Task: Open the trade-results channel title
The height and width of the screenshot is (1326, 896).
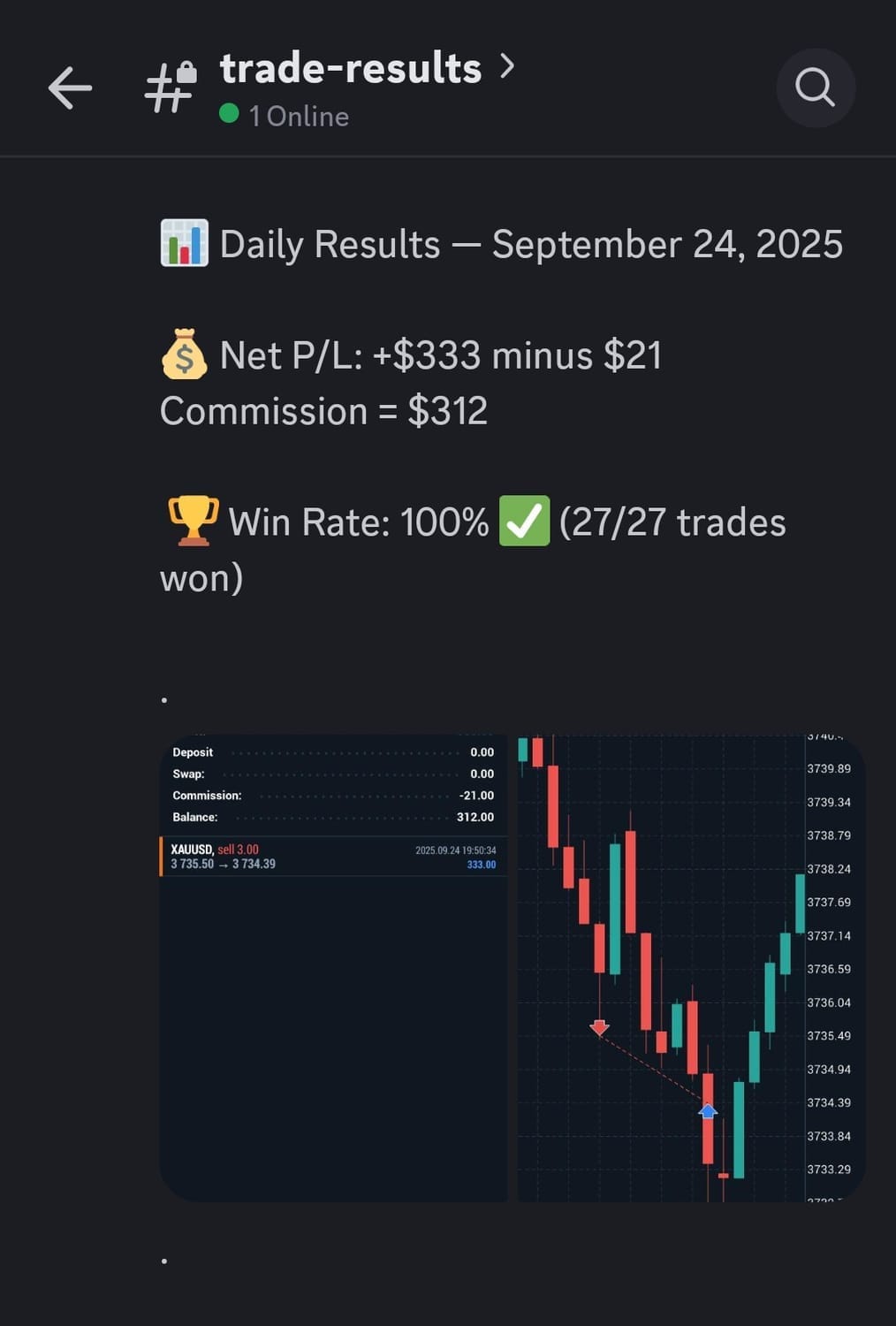Action: pos(351,68)
